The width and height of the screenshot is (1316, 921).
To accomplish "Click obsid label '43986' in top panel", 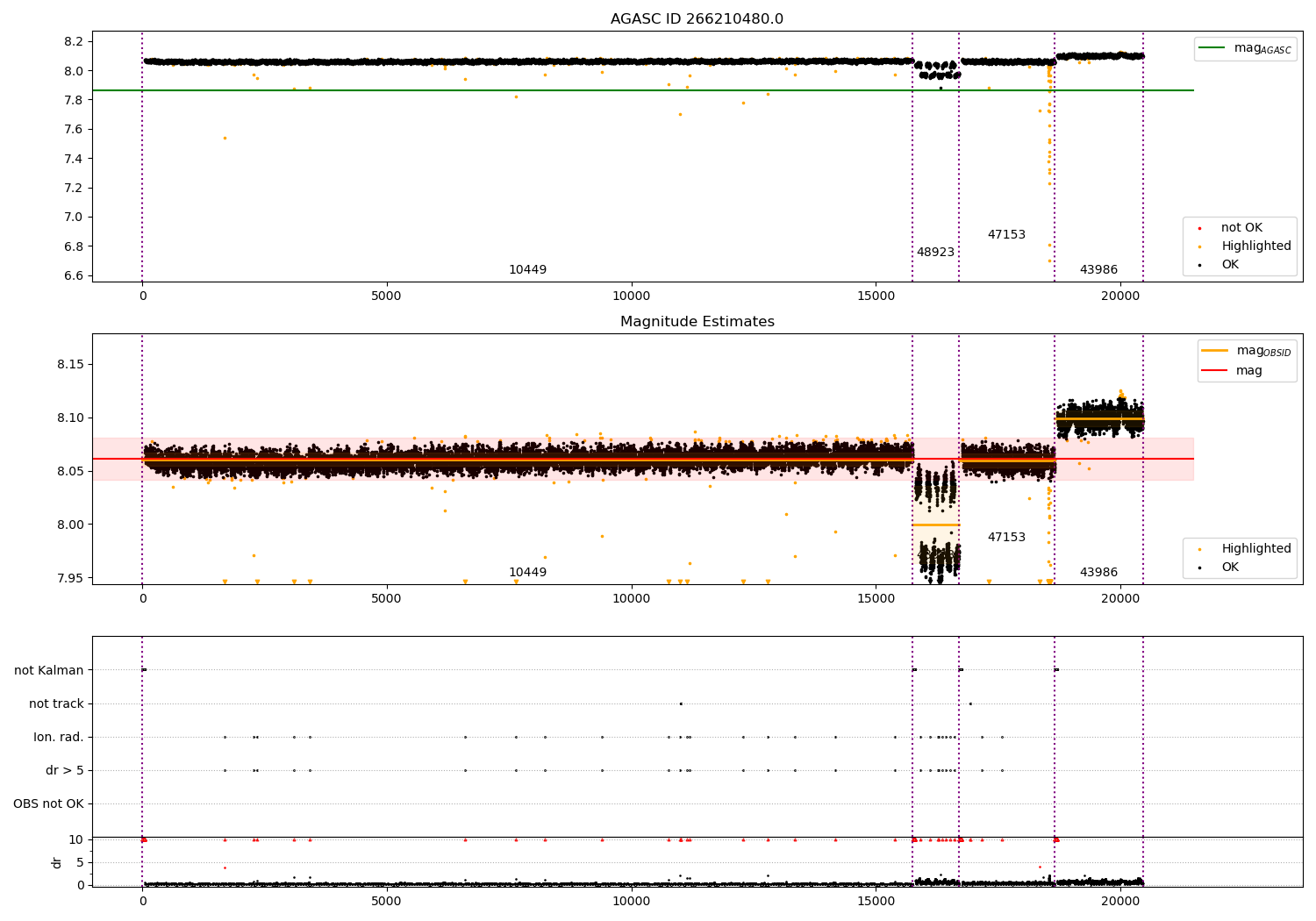I will [x=1098, y=270].
